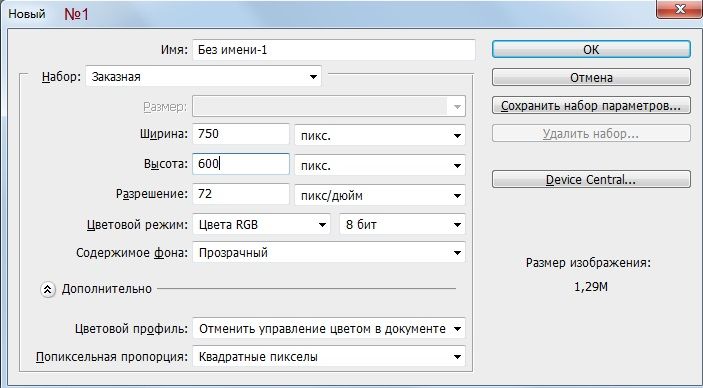
Task: Click Сохранить набор параметров button
Action: [591, 106]
